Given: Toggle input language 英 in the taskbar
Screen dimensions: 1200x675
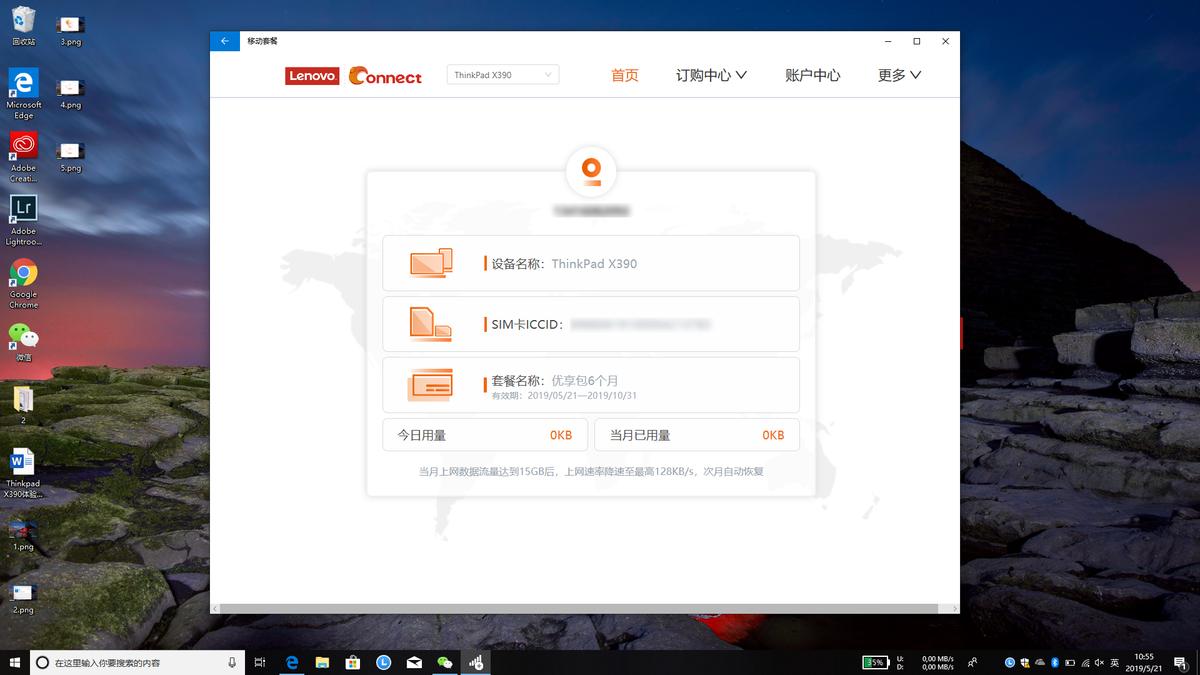Looking at the screenshot, I should pyautogui.click(x=1113, y=662).
